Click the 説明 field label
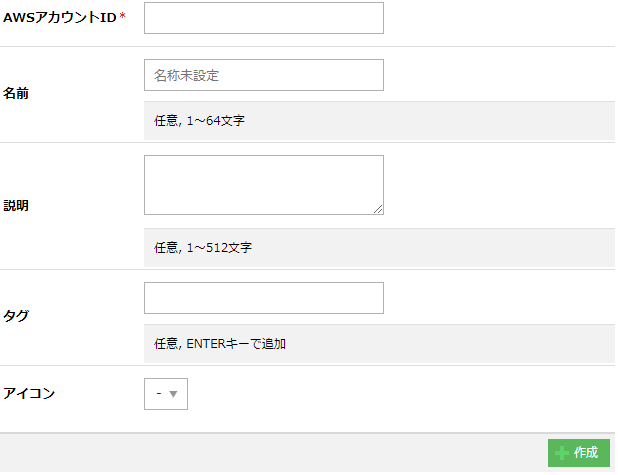The width and height of the screenshot is (618, 475). click(x=17, y=206)
